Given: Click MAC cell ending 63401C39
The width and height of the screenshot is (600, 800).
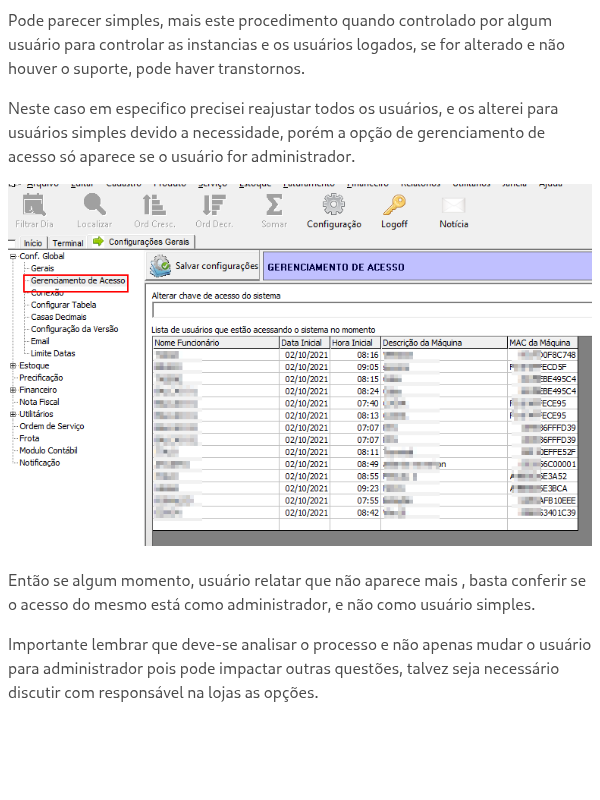Looking at the screenshot, I should click(542, 513).
